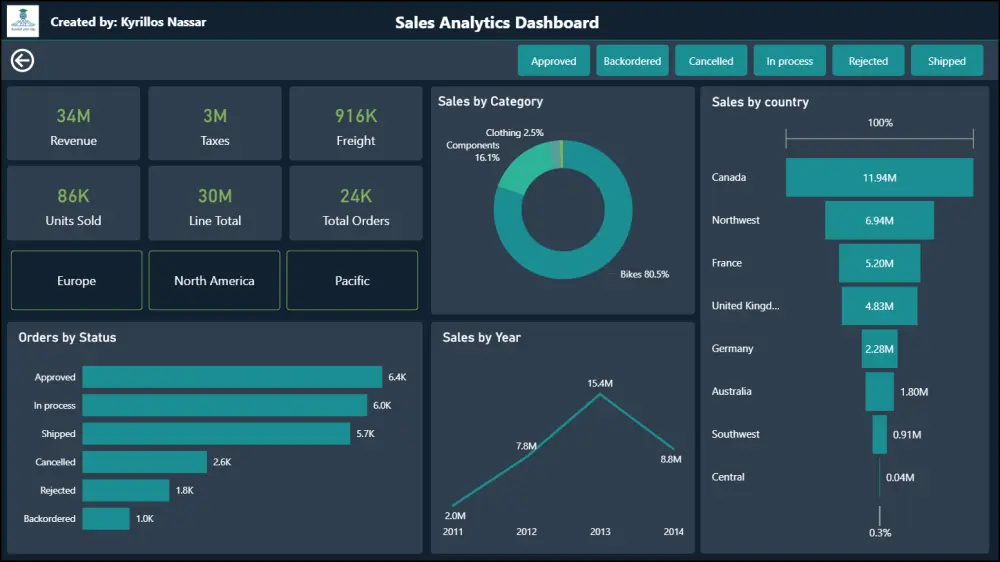Click the 0.3% label below the funnel

pos(880,533)
